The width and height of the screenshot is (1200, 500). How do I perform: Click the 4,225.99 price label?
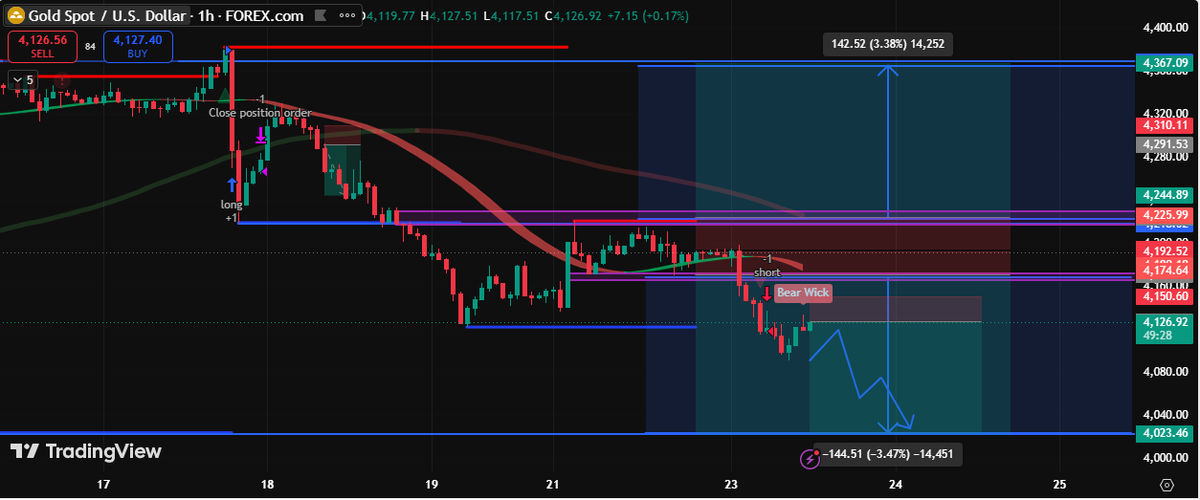pos(1164,214)
